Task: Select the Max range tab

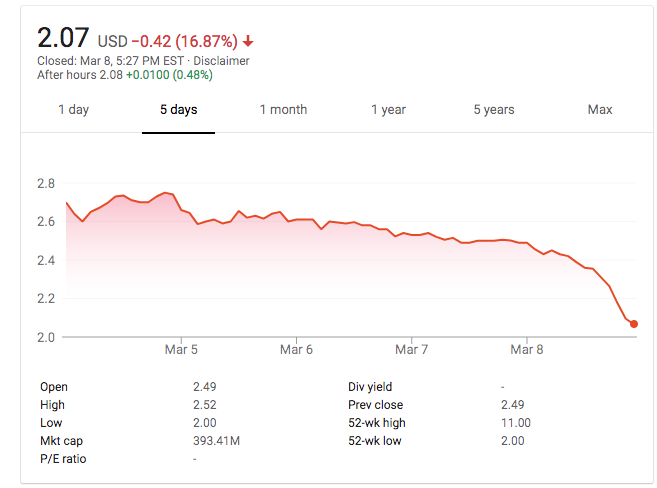Action: pyautogui.click(x=600, y=110)
